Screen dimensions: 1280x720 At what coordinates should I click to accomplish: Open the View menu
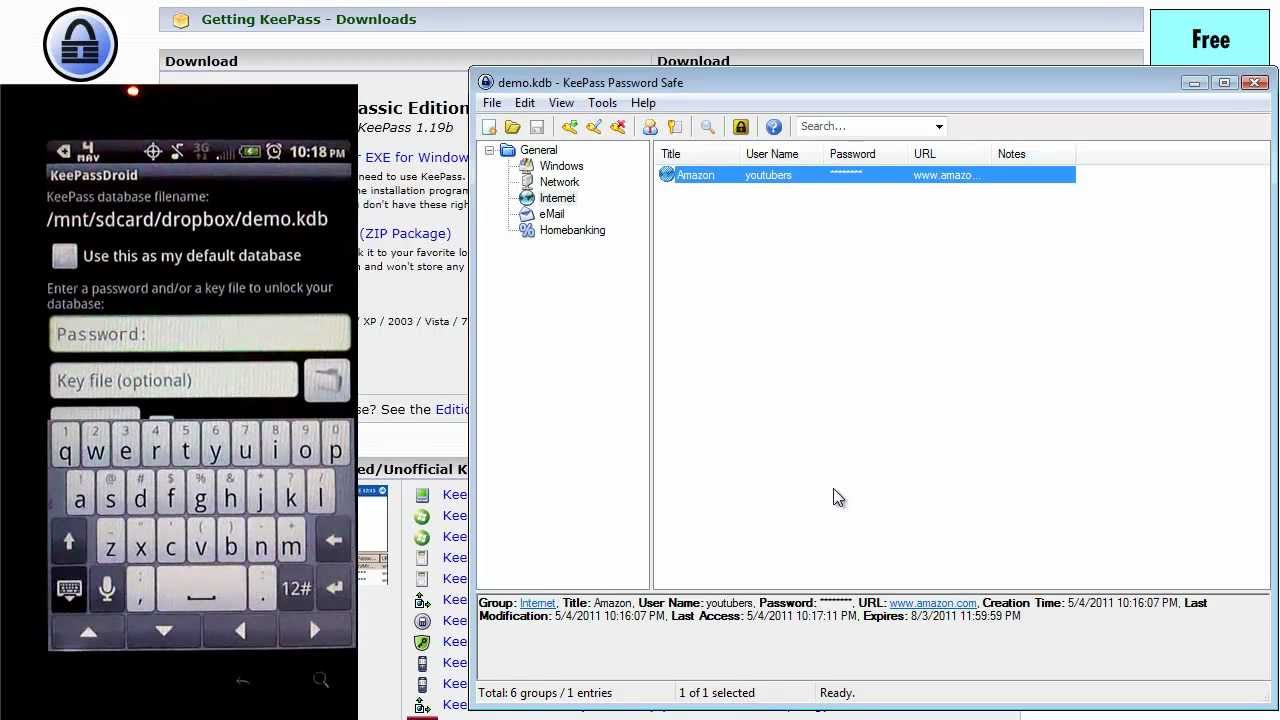pos(561,103)
